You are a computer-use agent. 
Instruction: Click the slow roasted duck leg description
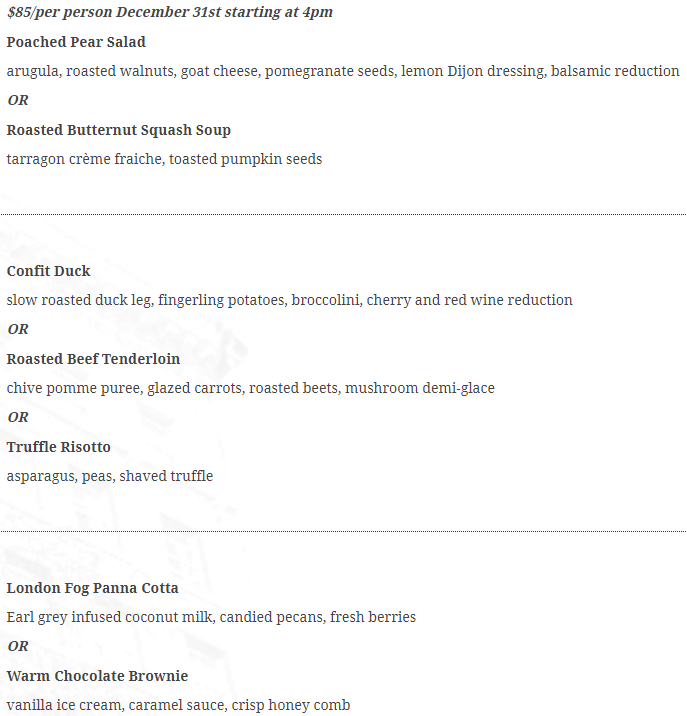(x=290, y=300)
